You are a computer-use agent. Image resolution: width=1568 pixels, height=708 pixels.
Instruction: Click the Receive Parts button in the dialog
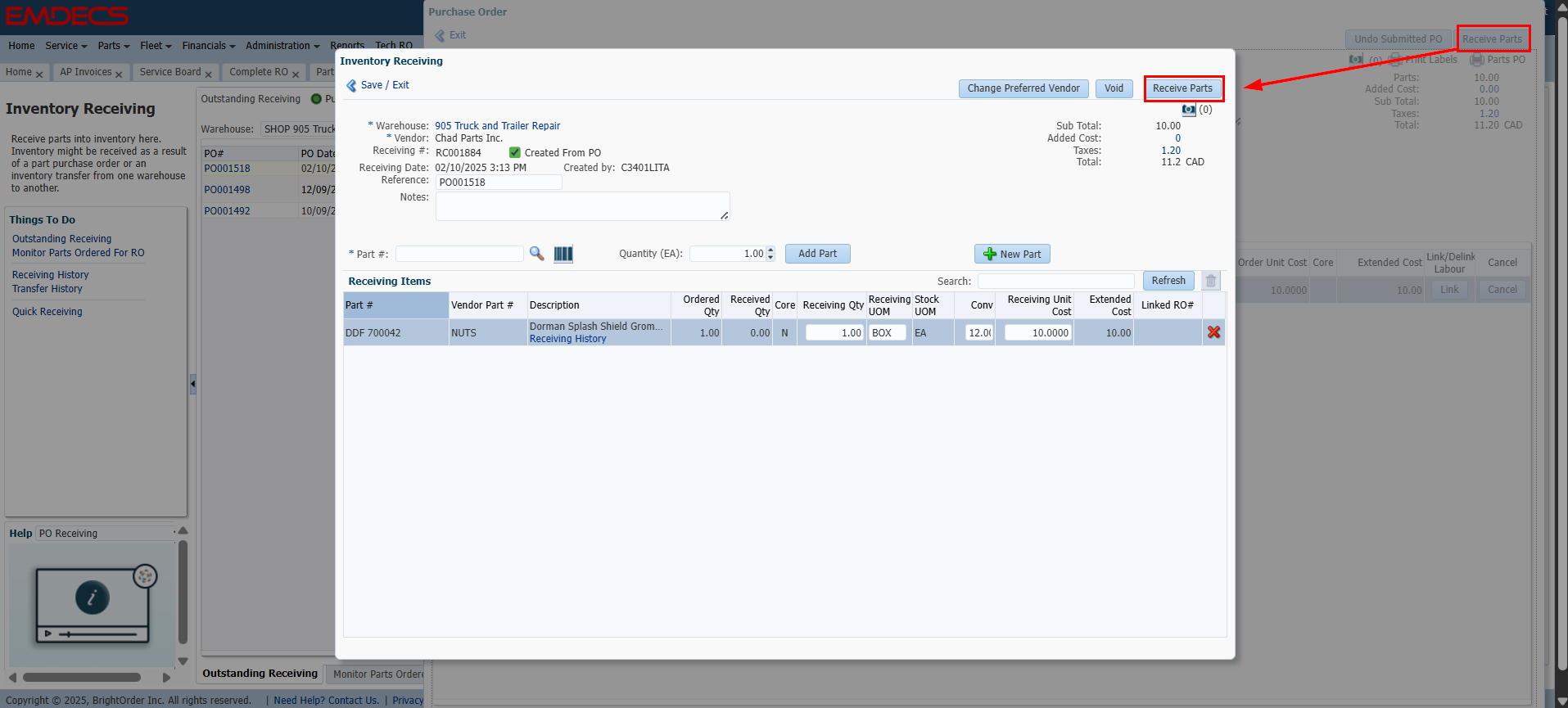coord(1182,88)
